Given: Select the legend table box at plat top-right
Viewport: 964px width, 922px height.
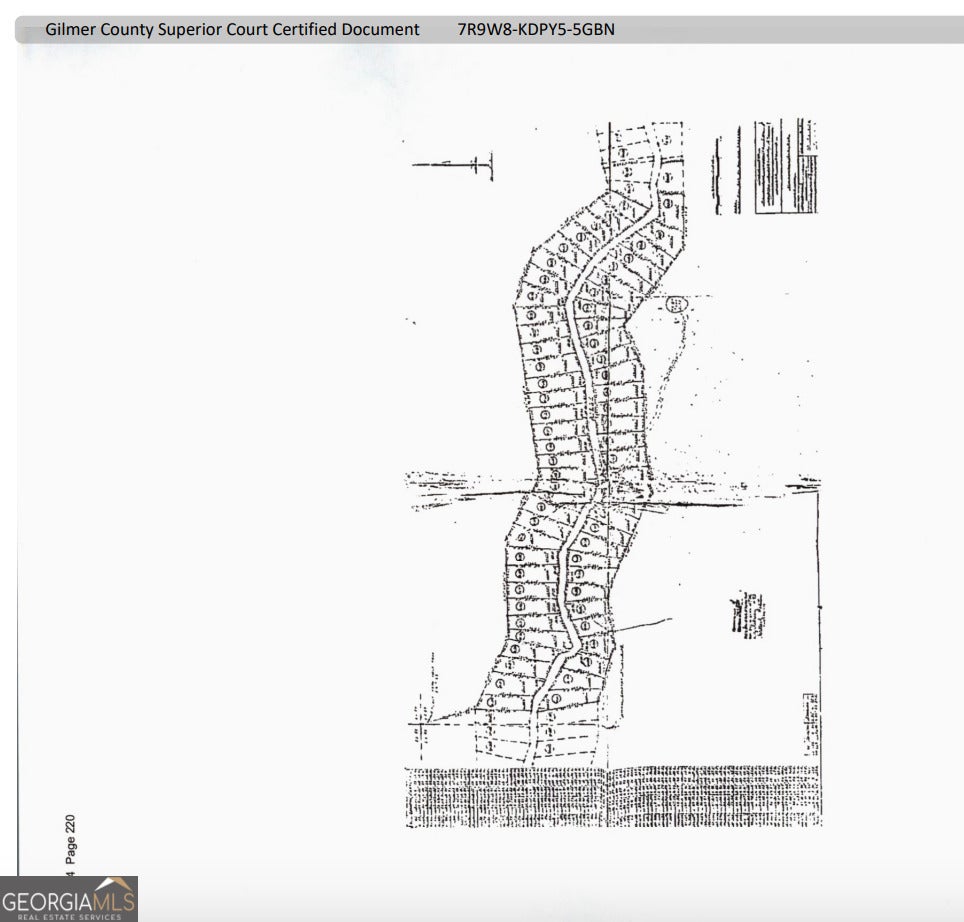Looking at the screenshot, I should 785,165.
